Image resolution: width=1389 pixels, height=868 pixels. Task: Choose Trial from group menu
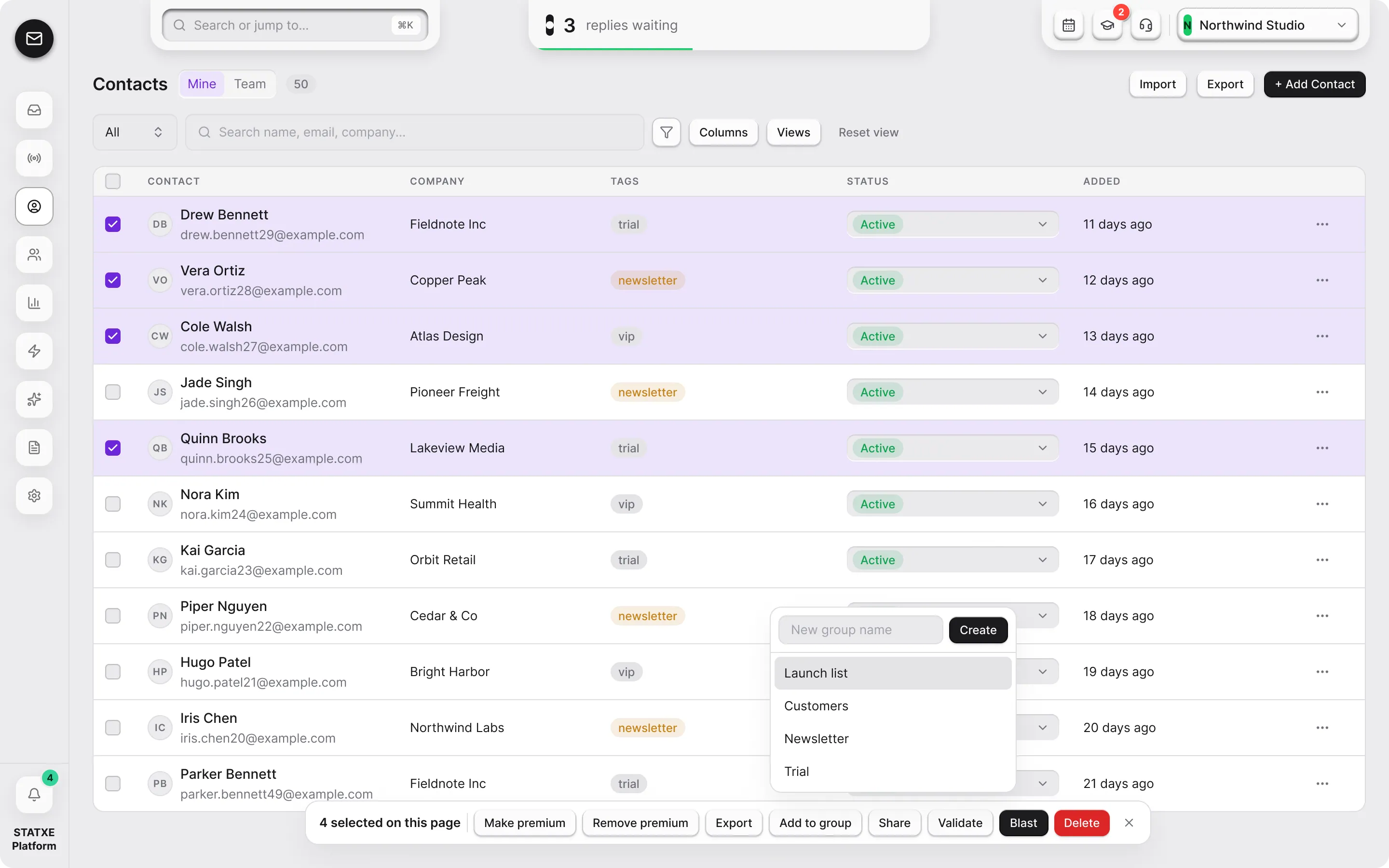(x=893, y=772)
